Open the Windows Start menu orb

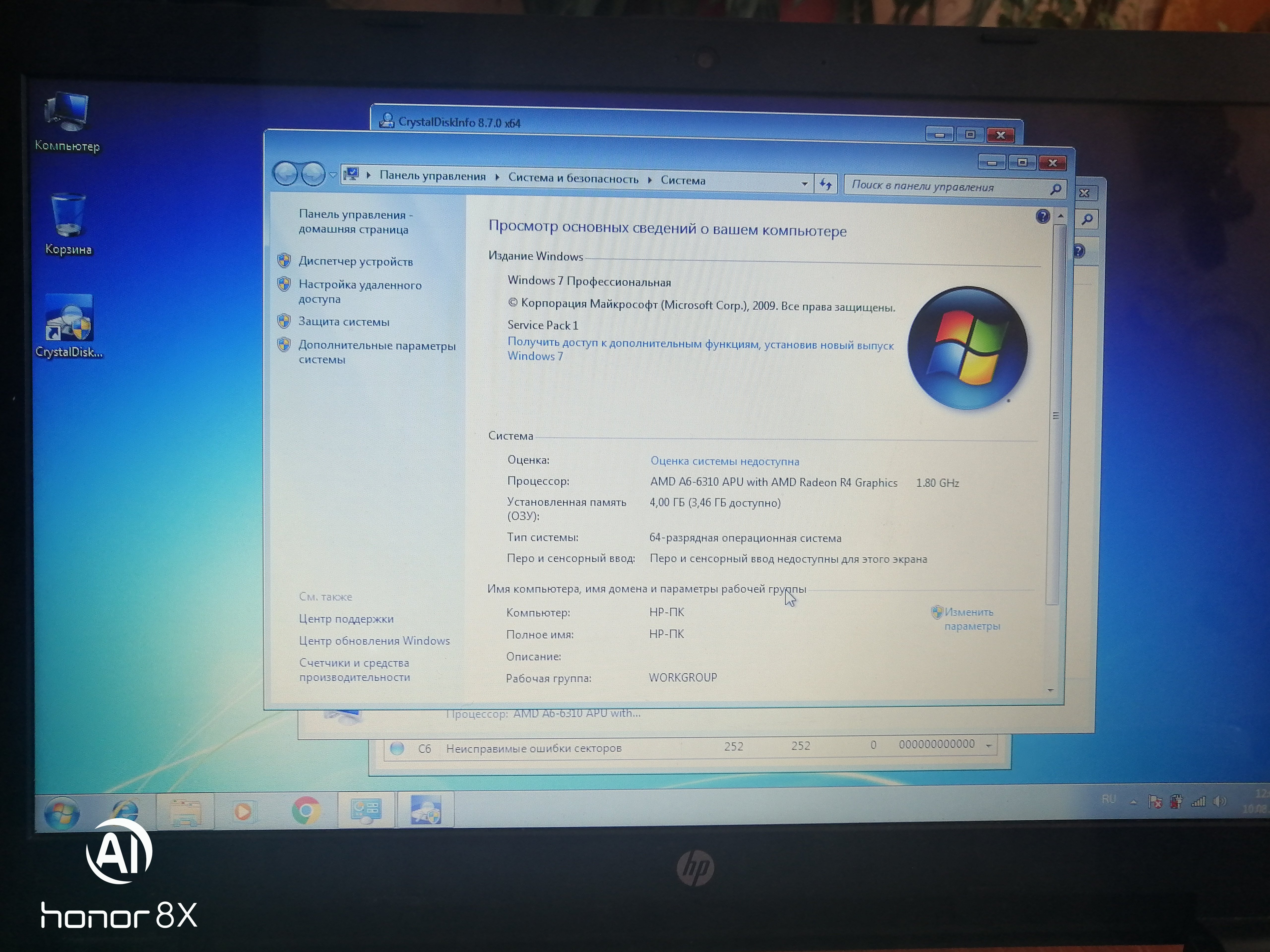coord(62,813)
